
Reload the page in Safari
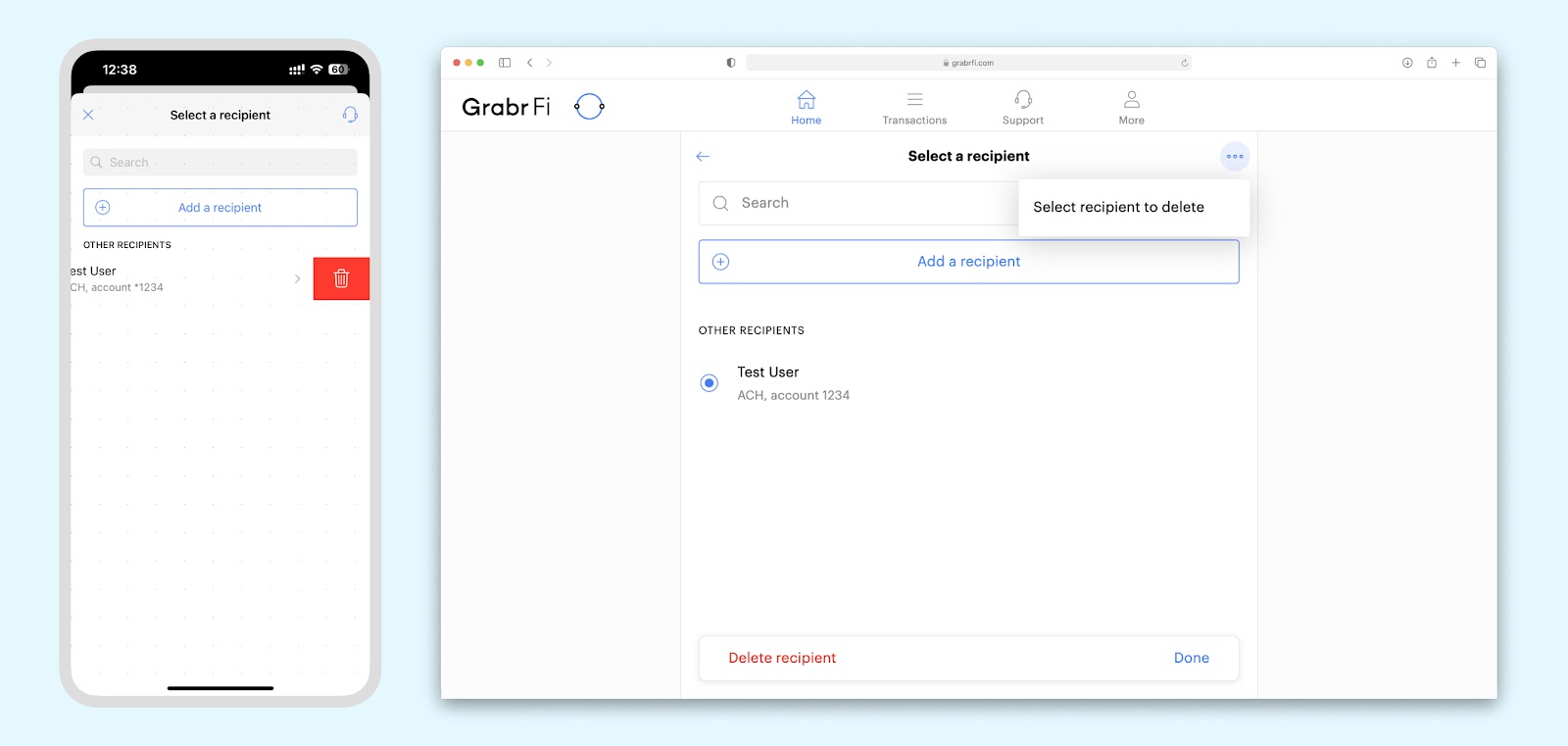tap(1184, 63)
